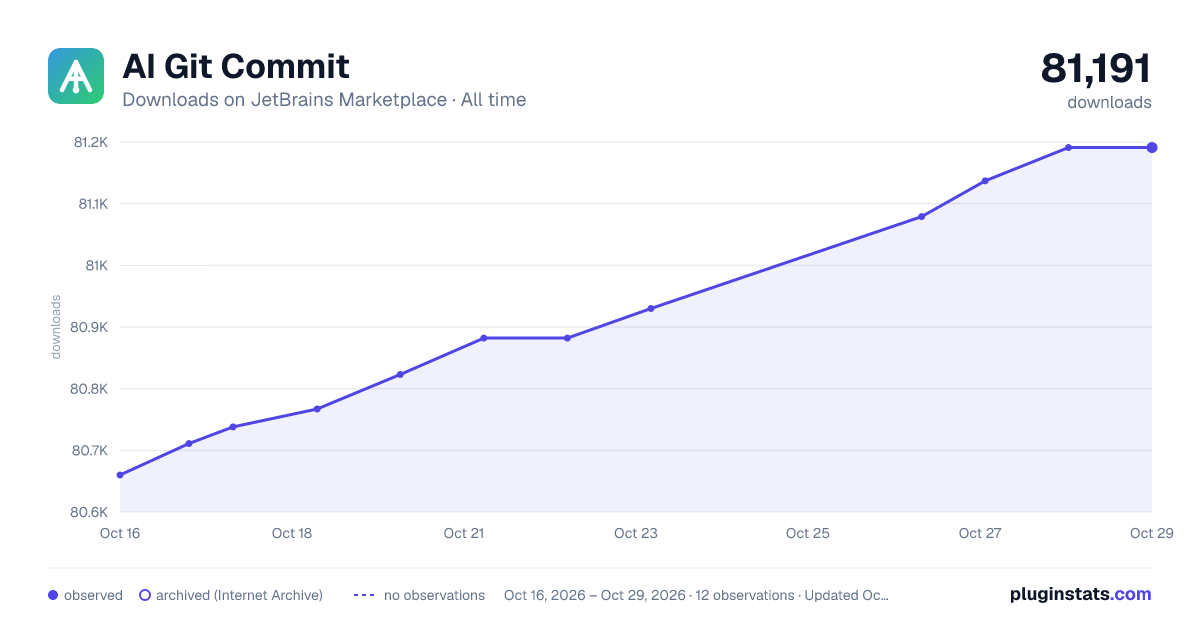Select the third data point between Oct 16 and Oct 18
Image resolution: width=1200 pixels, height=630 pixels.
233,427
